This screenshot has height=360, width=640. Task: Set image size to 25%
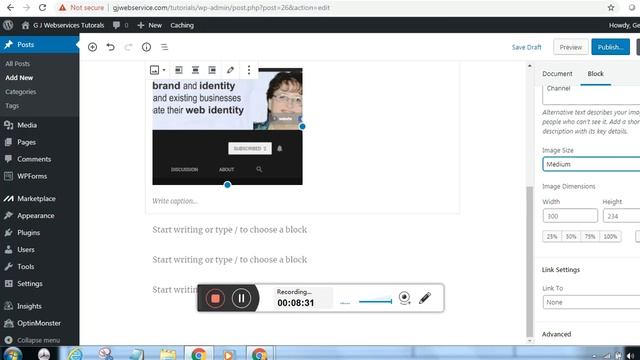click(552, 236)
